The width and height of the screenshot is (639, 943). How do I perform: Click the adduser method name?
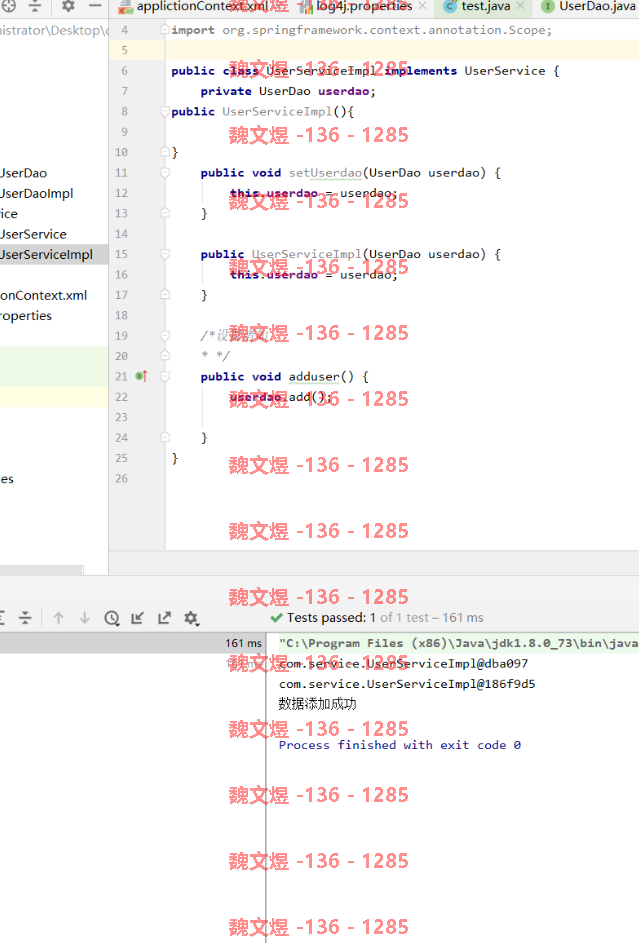click(314, 376)
